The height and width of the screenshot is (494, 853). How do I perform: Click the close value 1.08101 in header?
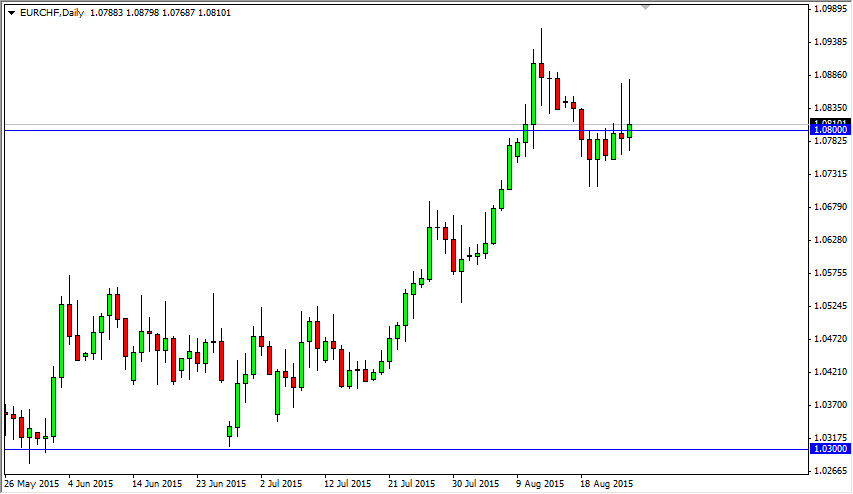pos(214,13)
